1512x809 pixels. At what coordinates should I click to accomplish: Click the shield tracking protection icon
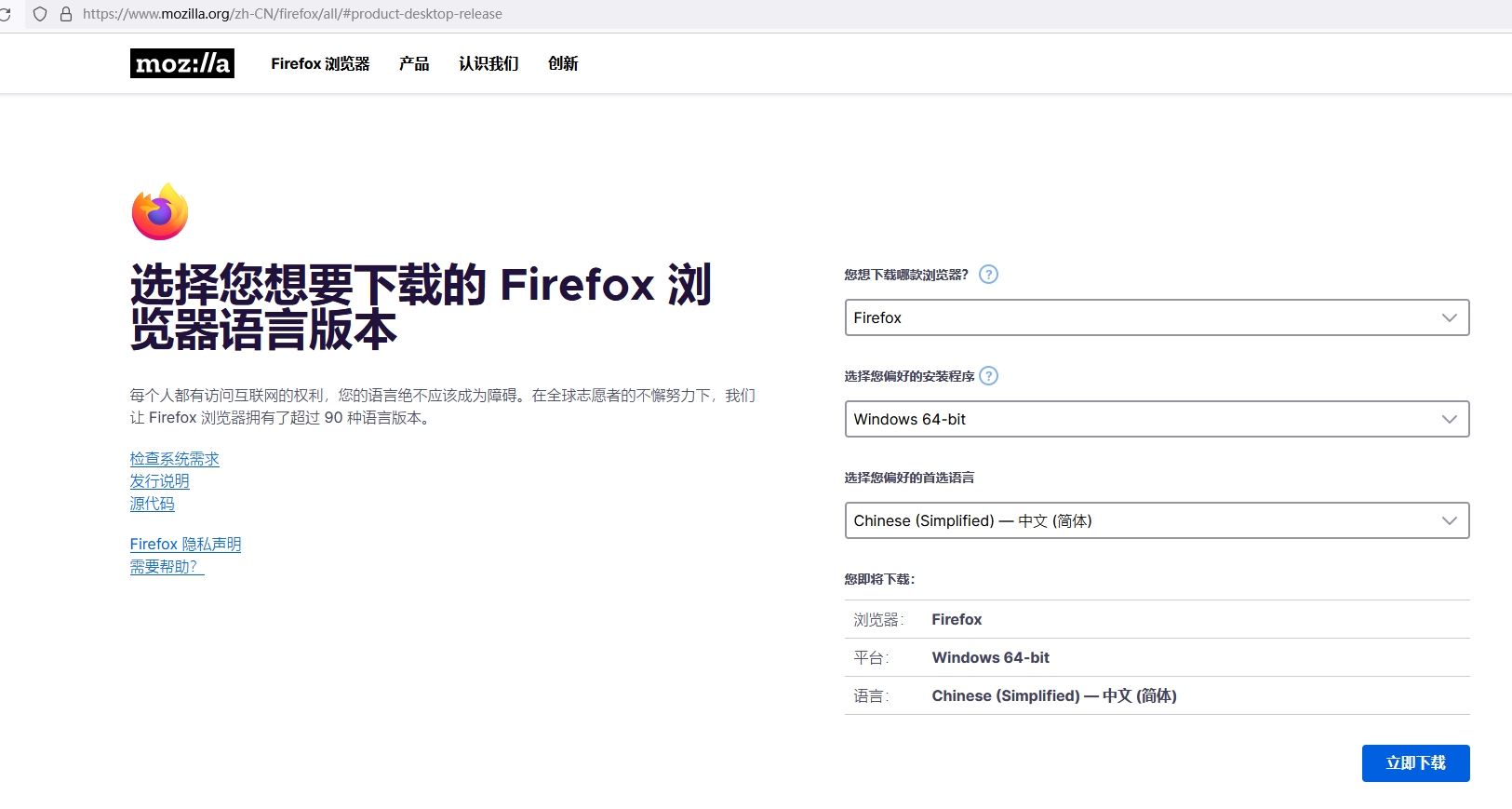pyautogui.click(x=40, y=14)
